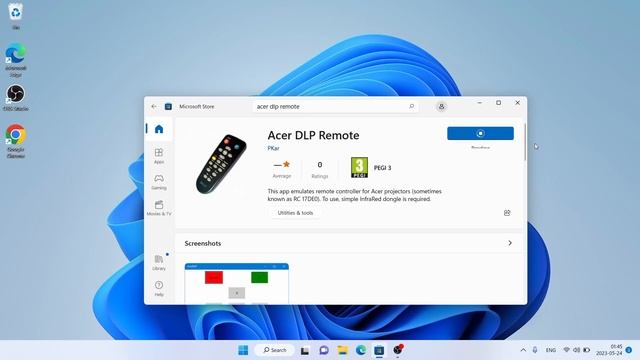This screenshot has width=640, height=360.
Task: Open the Home tab in Store sidebar
Action: point(159,129)
